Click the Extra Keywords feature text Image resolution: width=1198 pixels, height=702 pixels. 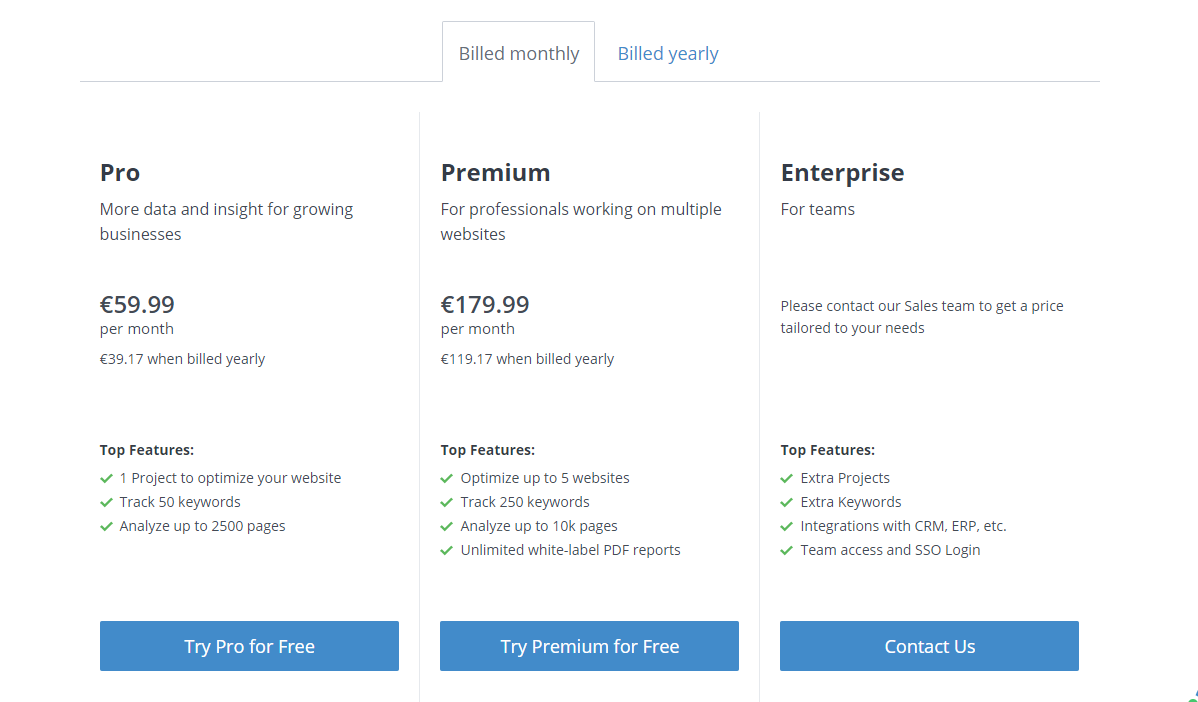[850, 502]
